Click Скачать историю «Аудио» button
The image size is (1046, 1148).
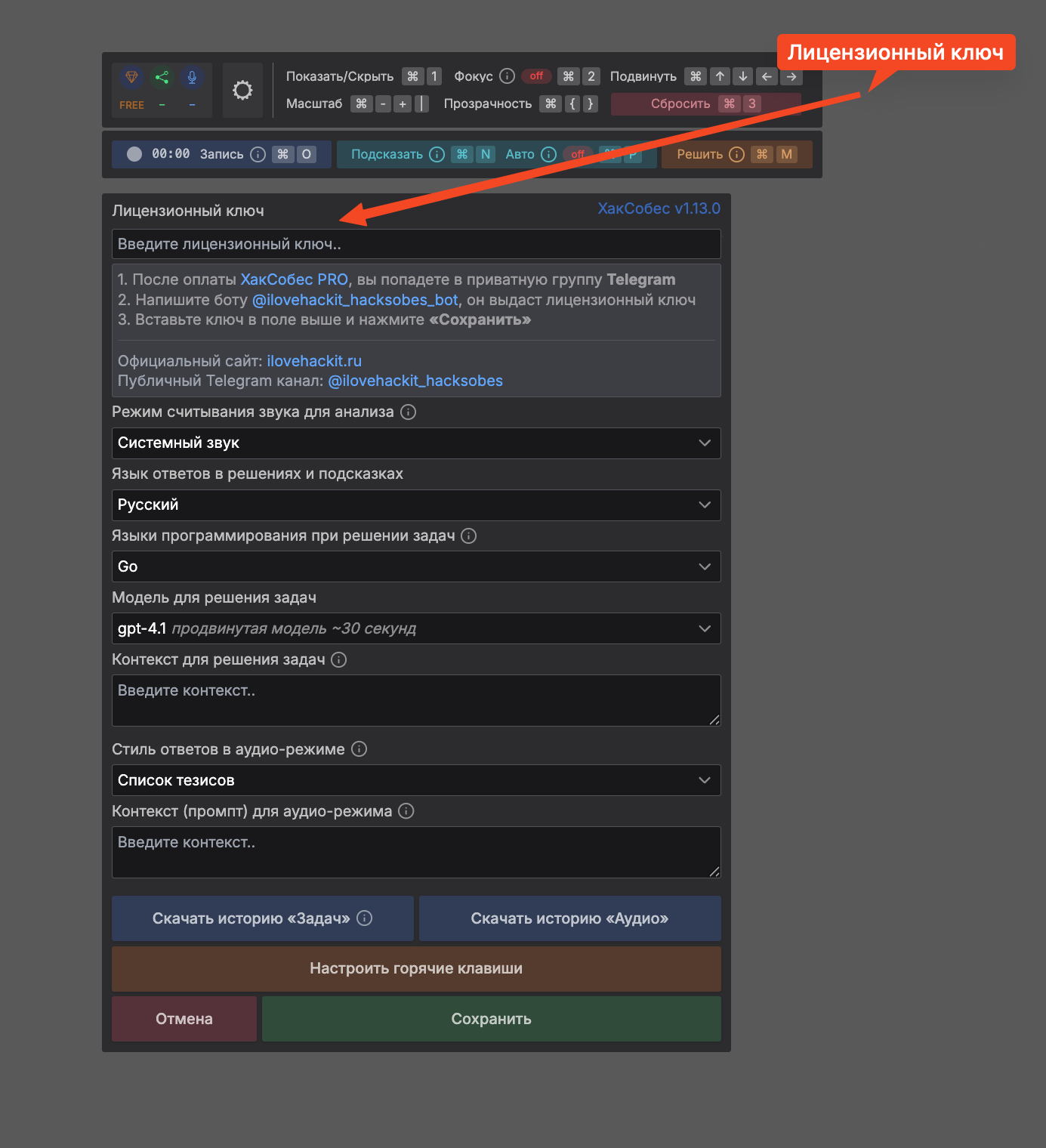pos(570,918)
